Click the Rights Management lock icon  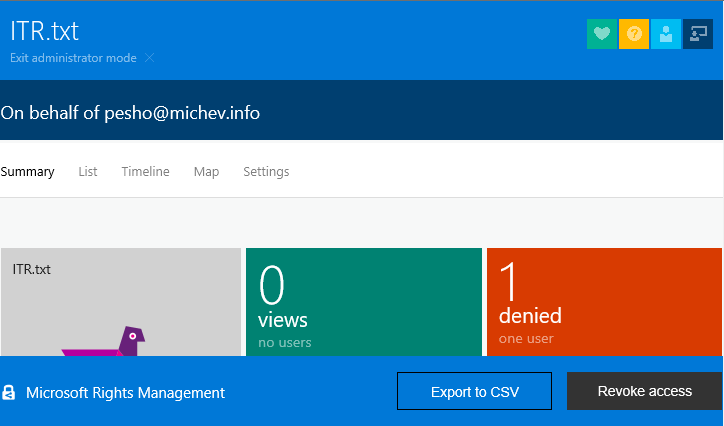[9, 392]
